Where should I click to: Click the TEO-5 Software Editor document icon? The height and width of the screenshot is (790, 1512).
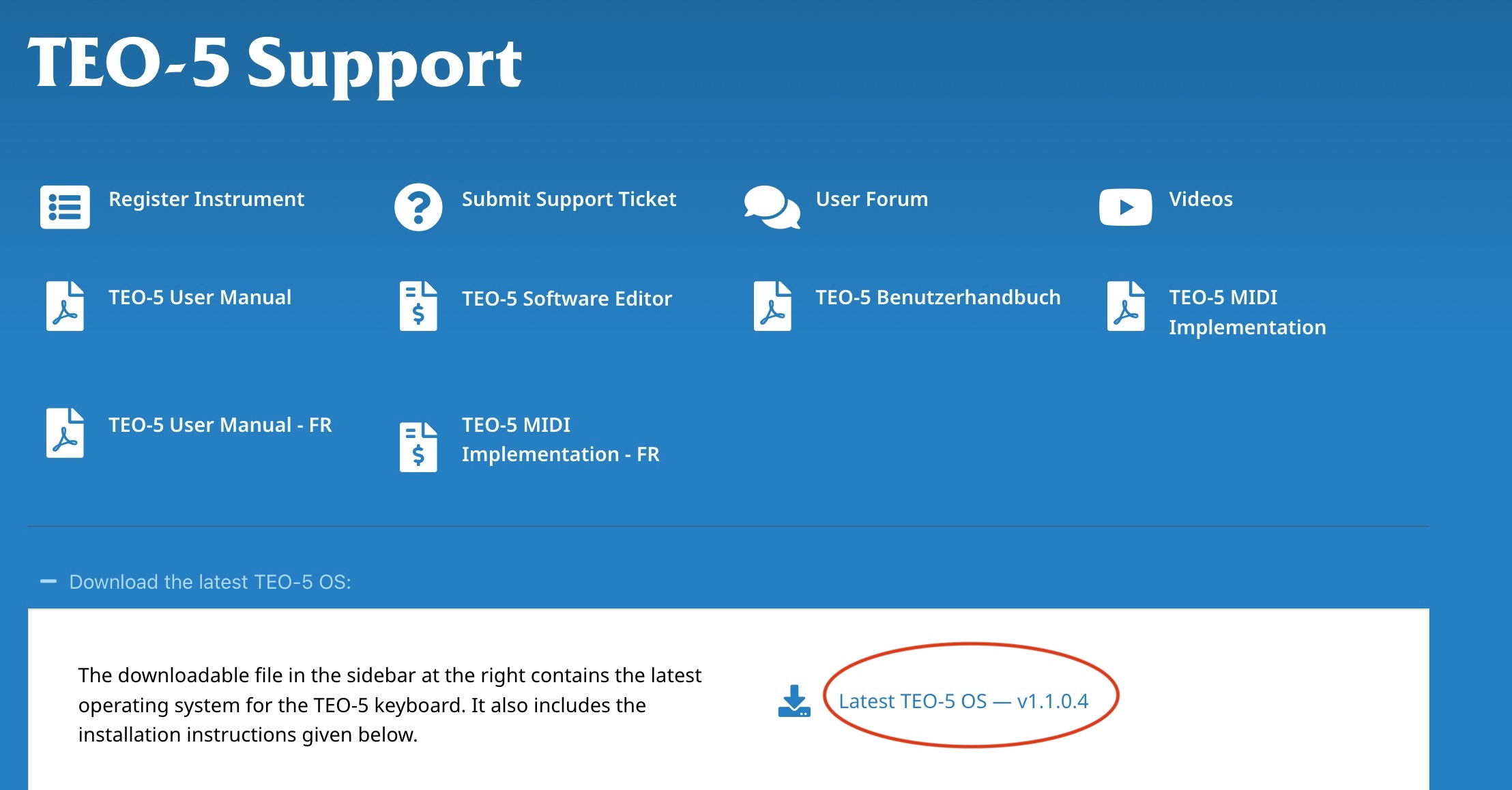click(x=418, y=306)
